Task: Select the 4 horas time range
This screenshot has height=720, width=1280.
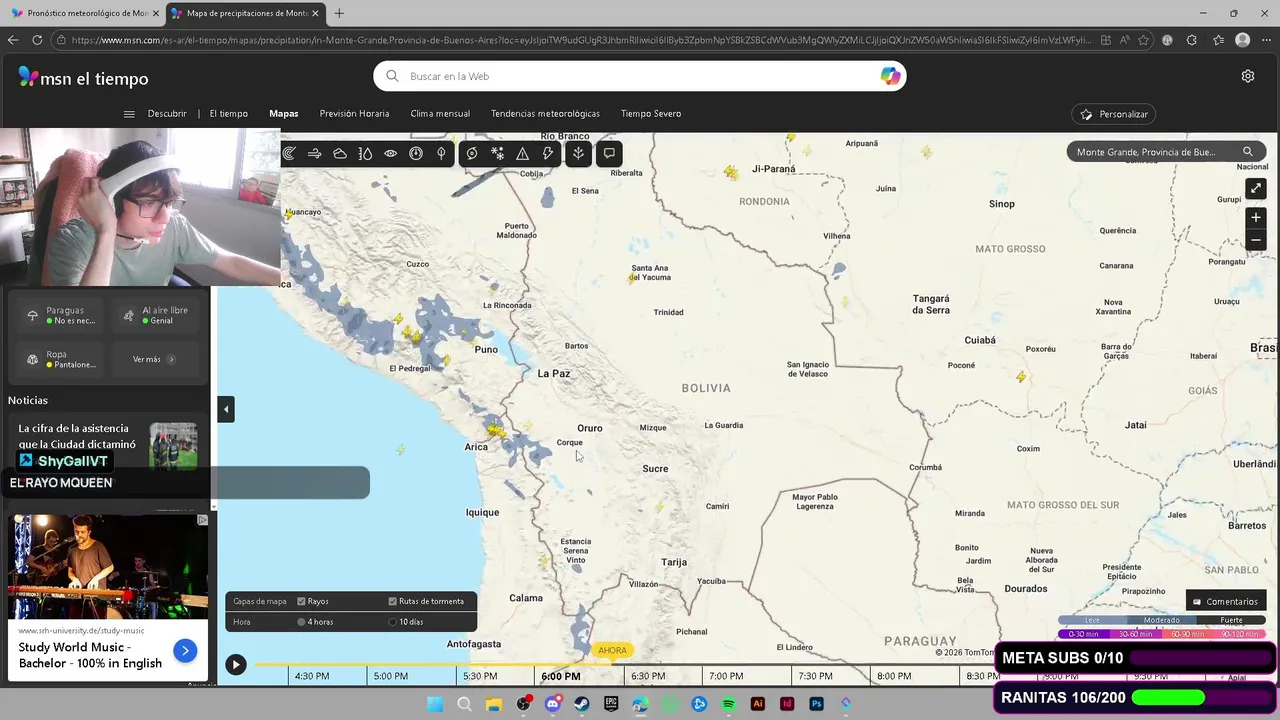Action: click(301, 622)
